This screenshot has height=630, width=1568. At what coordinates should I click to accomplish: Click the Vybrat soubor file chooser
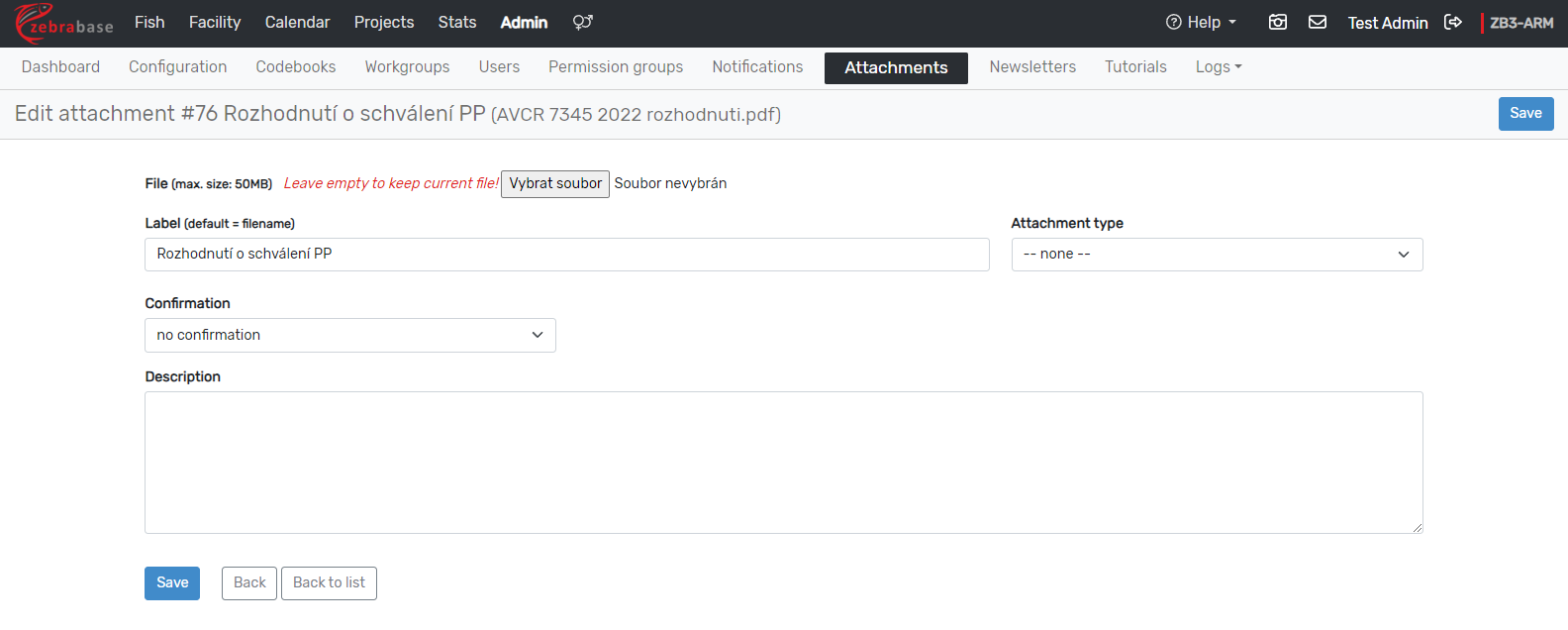point(555,184)
